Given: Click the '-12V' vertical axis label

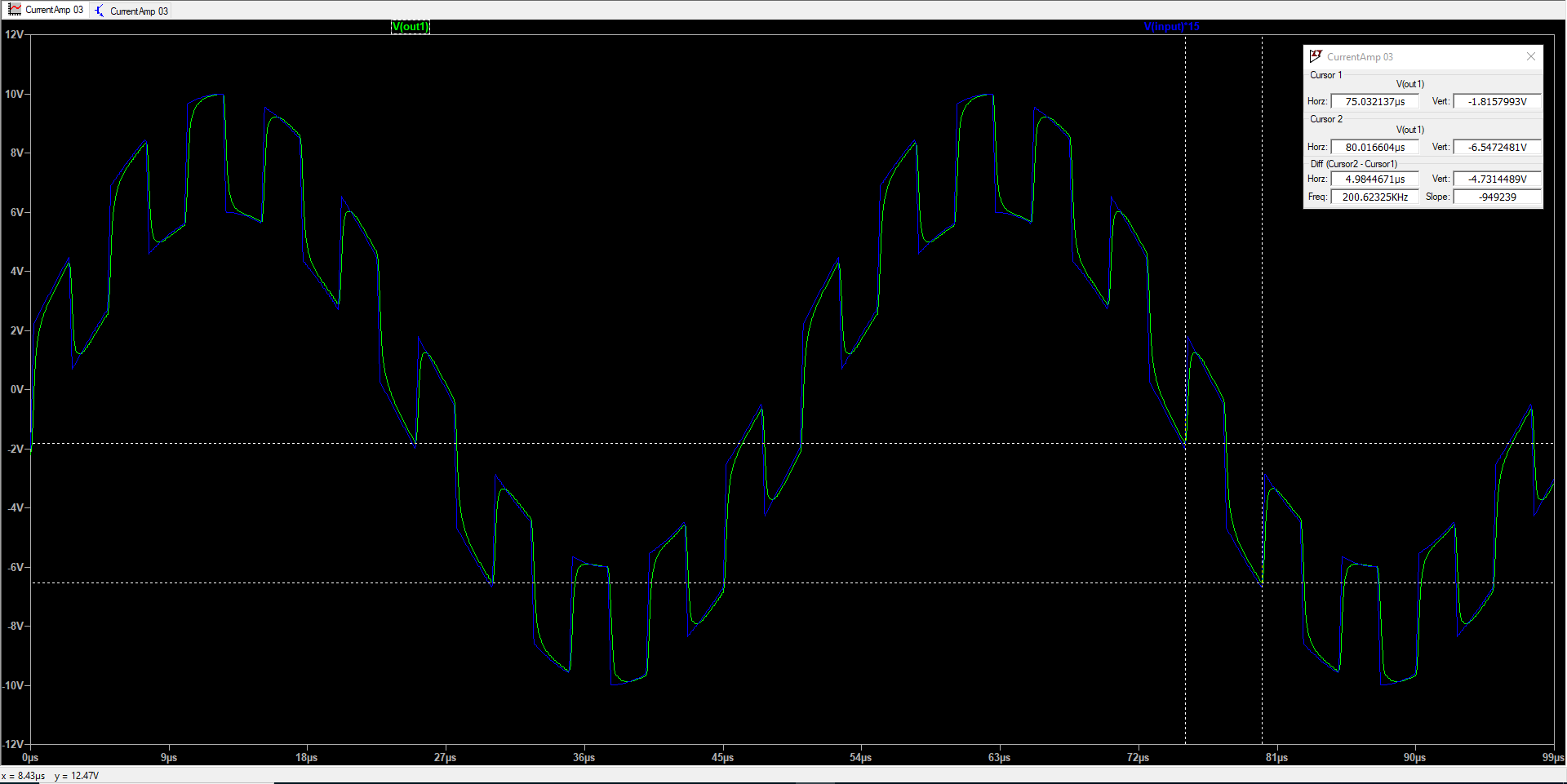Looking at the screenshot, I should point(12,744).
